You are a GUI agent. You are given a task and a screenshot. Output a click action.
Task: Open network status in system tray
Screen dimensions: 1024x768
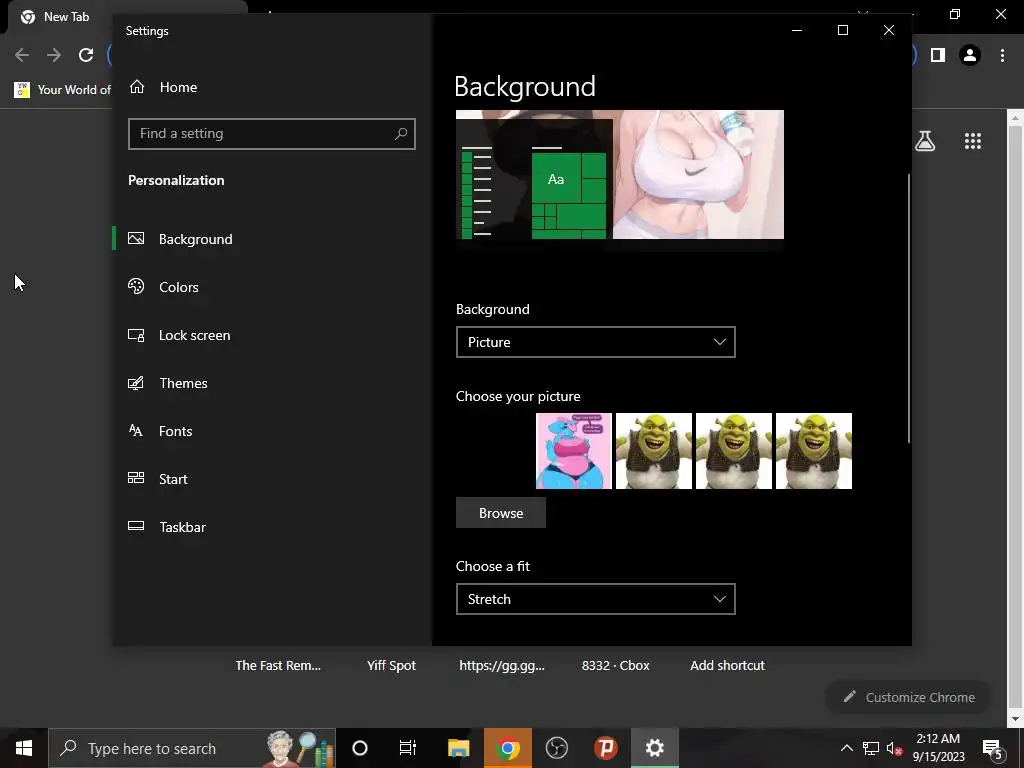(x=871, y=748)
